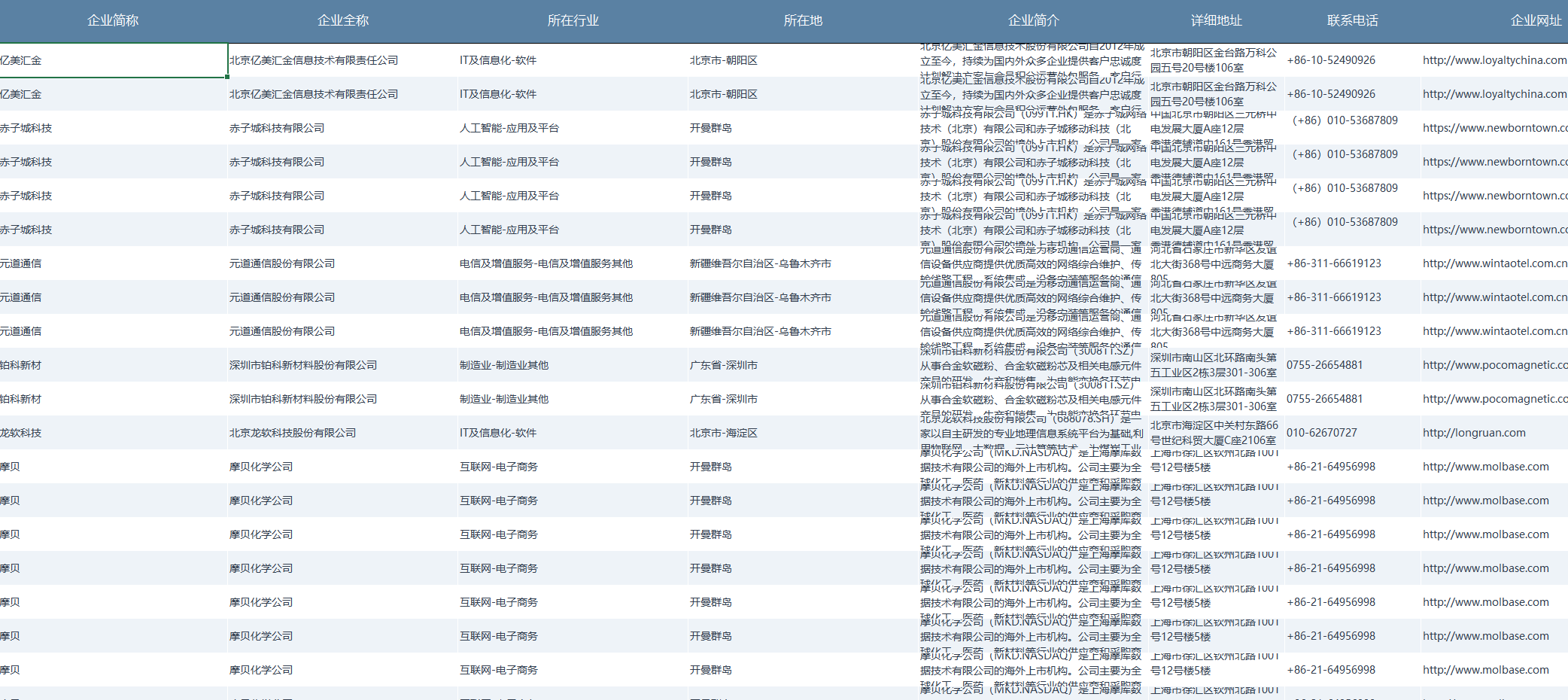
Task: Select the 企业简称 column header
Action: [113, 20]
